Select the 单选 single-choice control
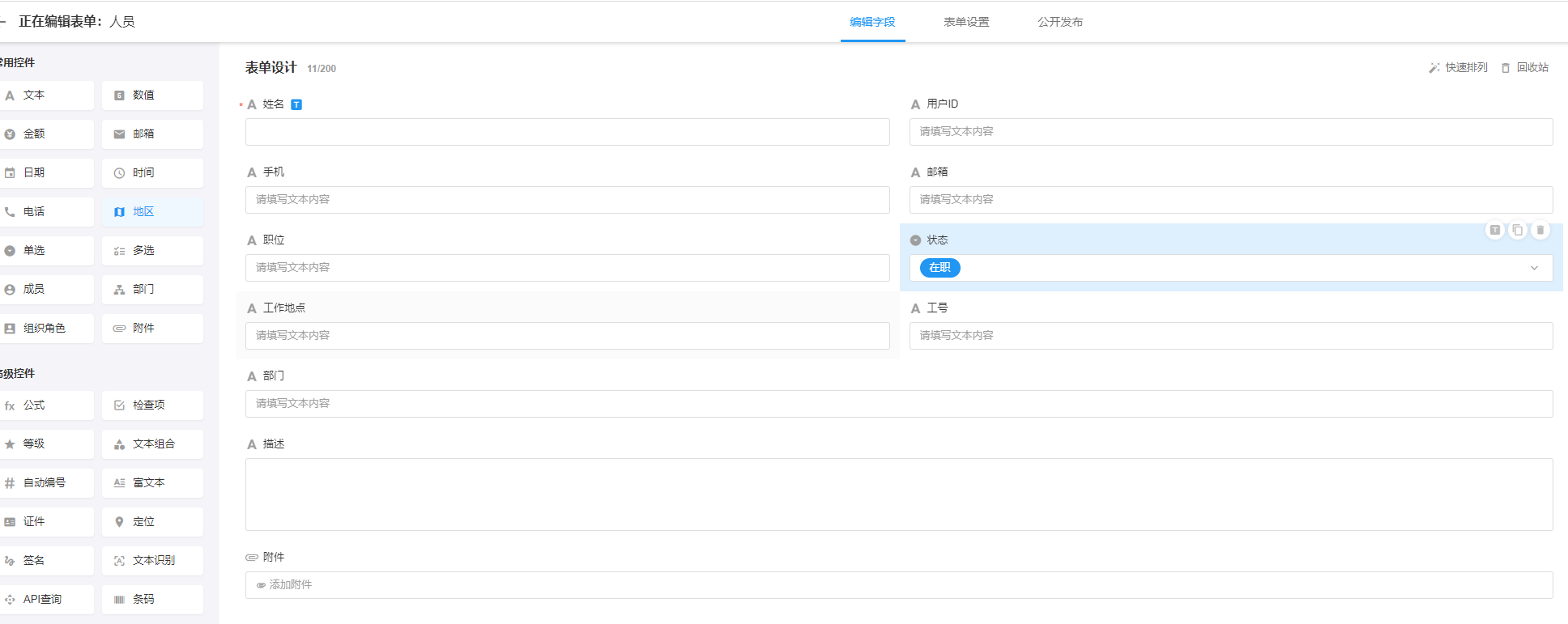1568x624 pixels. pyautogui.click(x=45, y=250)
